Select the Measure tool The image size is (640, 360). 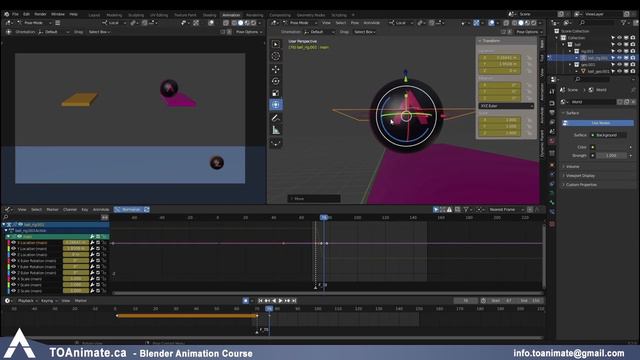276,130
